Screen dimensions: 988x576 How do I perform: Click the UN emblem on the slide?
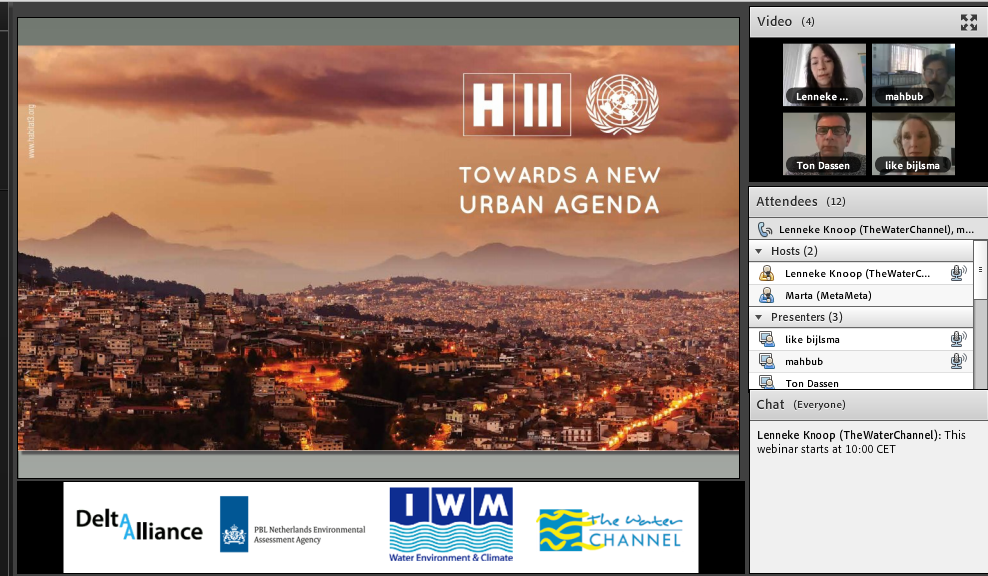(622, 104)
